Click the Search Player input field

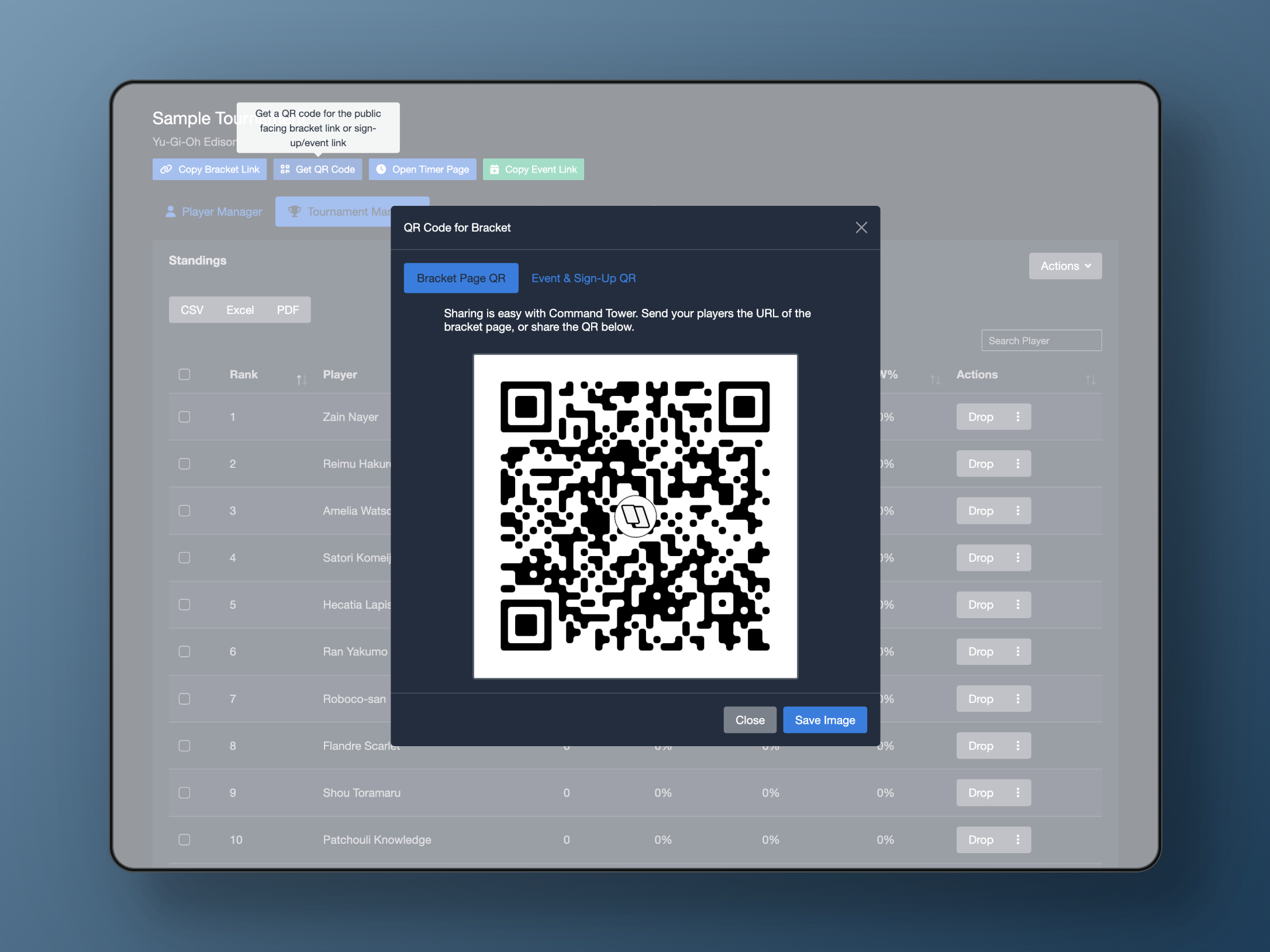pos(1041,340)
